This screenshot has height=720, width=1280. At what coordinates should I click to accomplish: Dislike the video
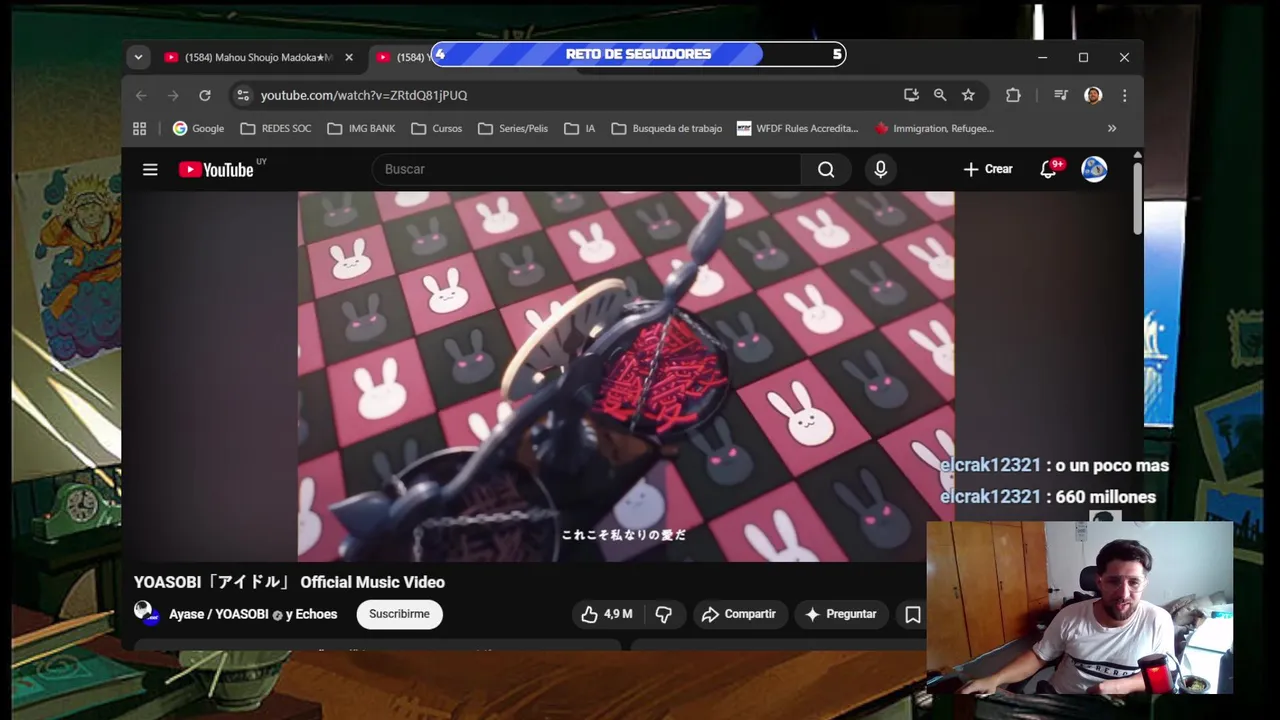click(x=663, y=614)
